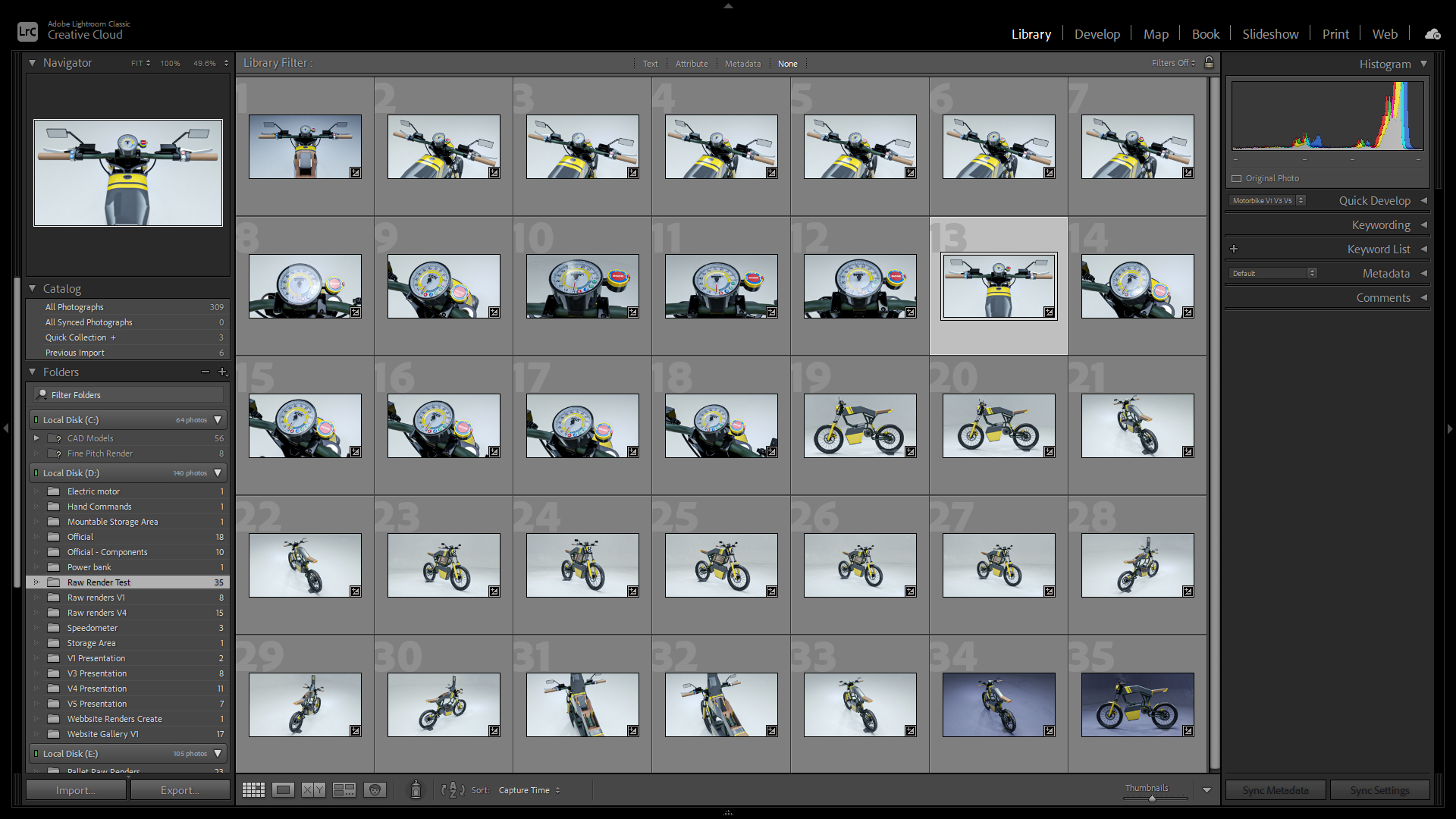Select thumbnail number 19 motorbike photo
The width and height of the screenshot is (1456, 819).
[x=860, y=425]
